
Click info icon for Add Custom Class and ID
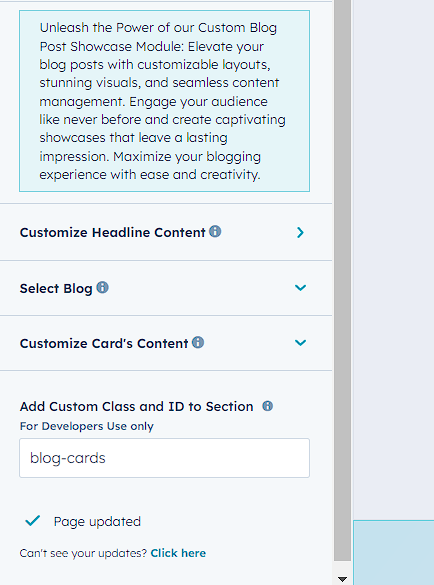coord(267,406)
